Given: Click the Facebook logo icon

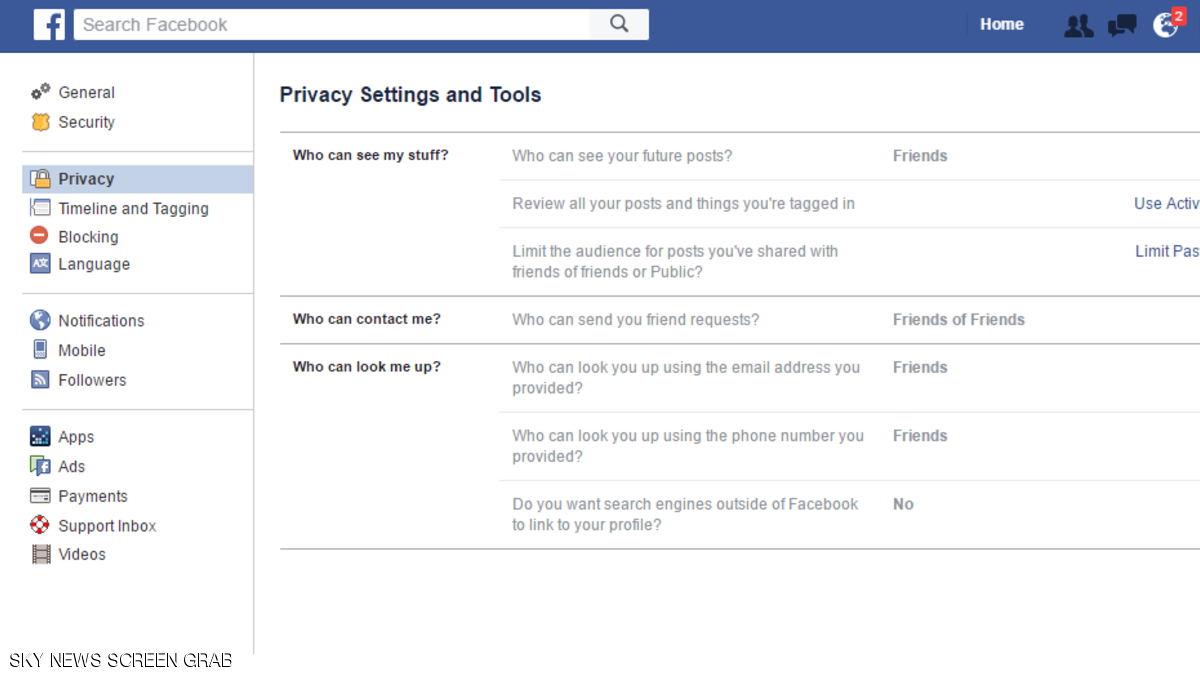Looking at the screenshot, I should click(x=48, y=25).
